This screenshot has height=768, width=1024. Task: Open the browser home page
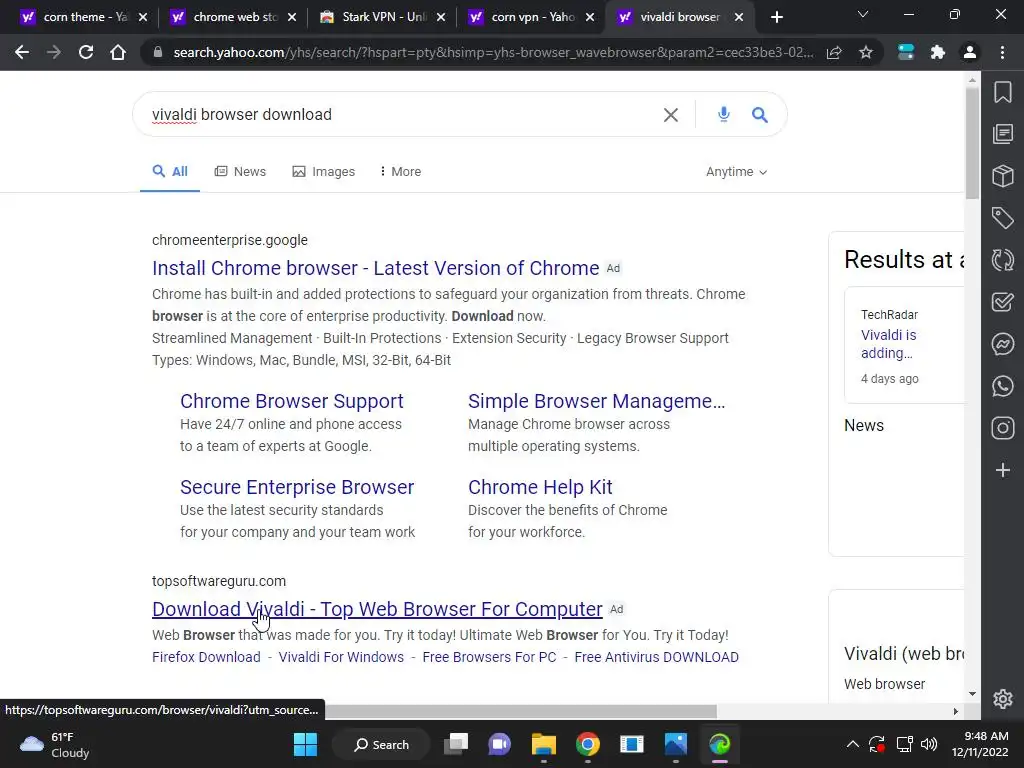[x=118, y=52]
